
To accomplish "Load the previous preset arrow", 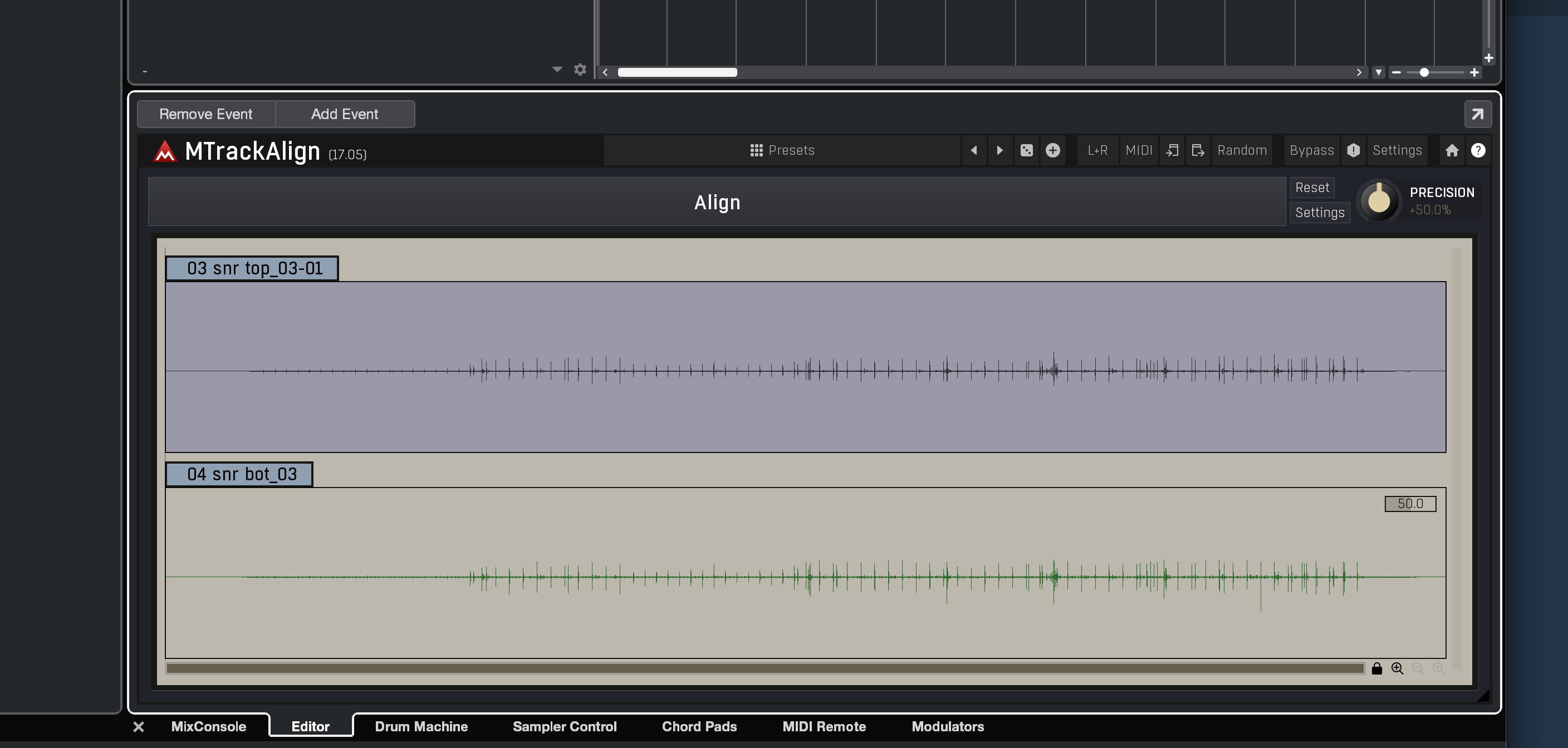I will coord(974,150).
